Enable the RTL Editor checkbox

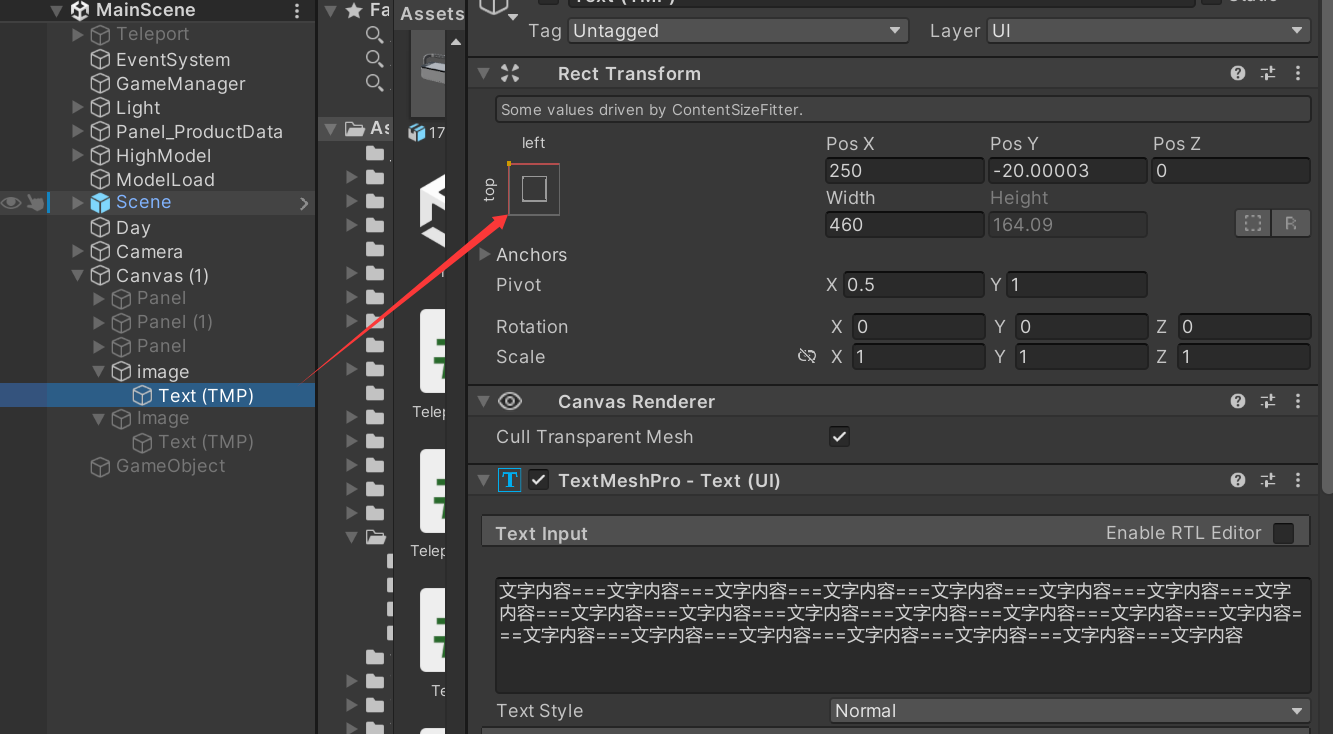[1283, 533]
